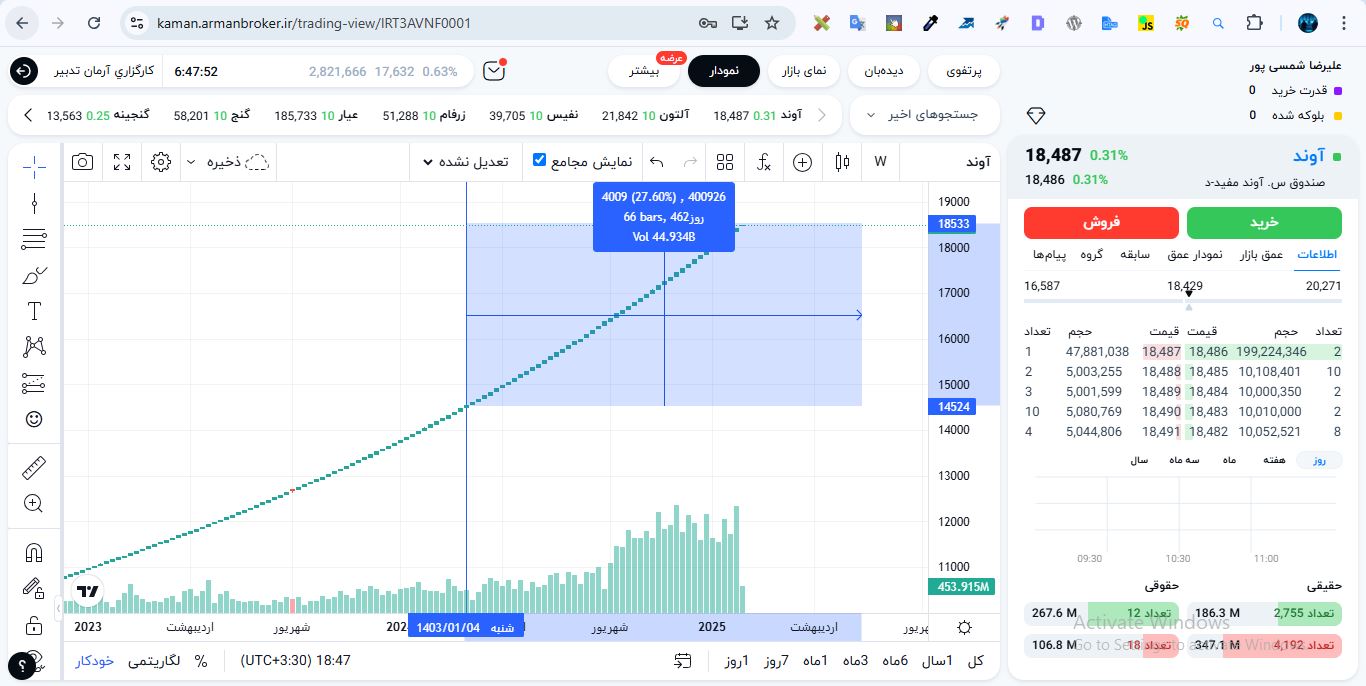Open the indicators fx menu

763,162
